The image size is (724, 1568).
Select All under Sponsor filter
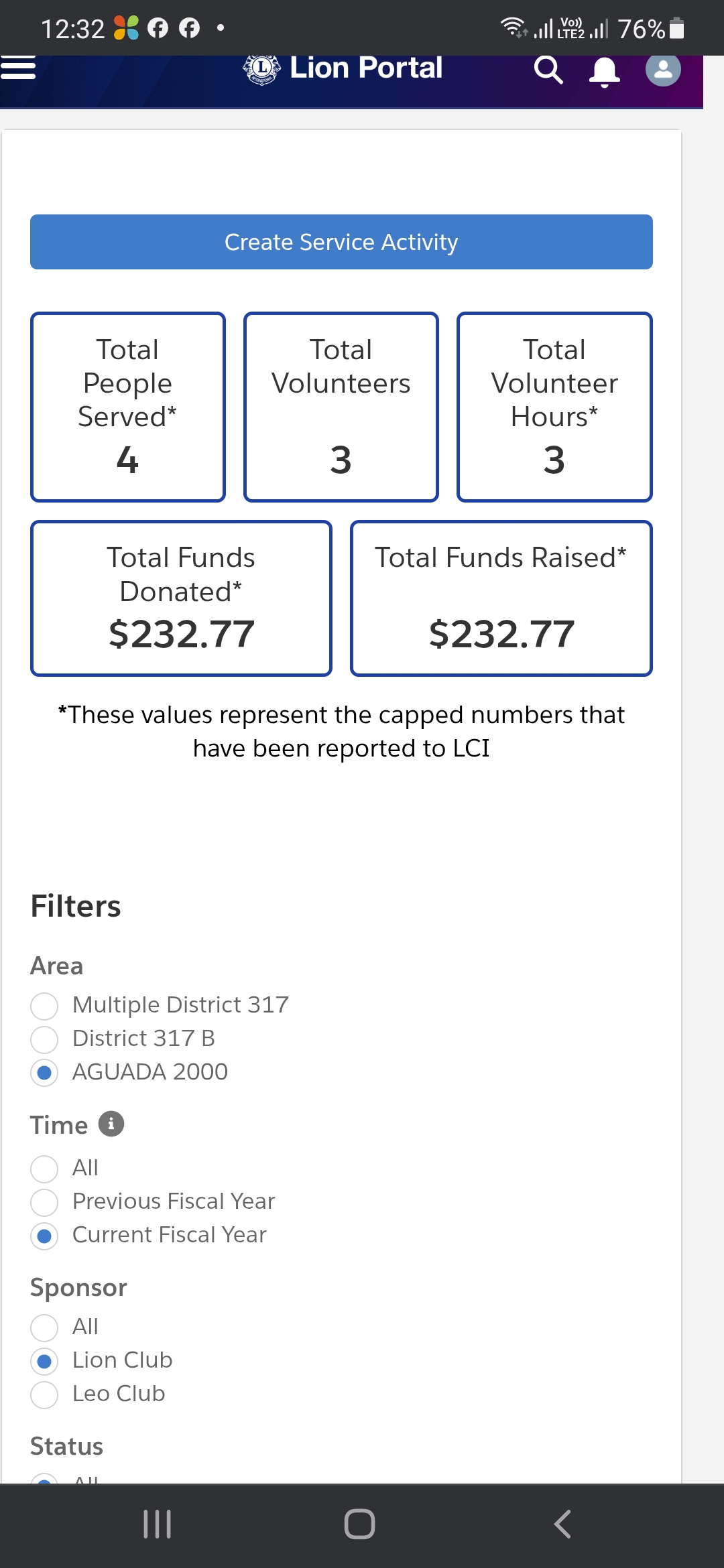[x=45, y=1327]
